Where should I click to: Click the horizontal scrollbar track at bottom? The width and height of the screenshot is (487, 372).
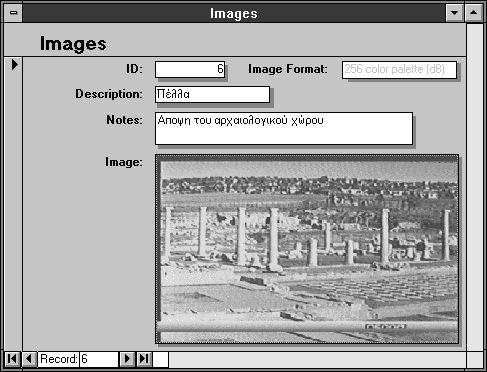317,359
